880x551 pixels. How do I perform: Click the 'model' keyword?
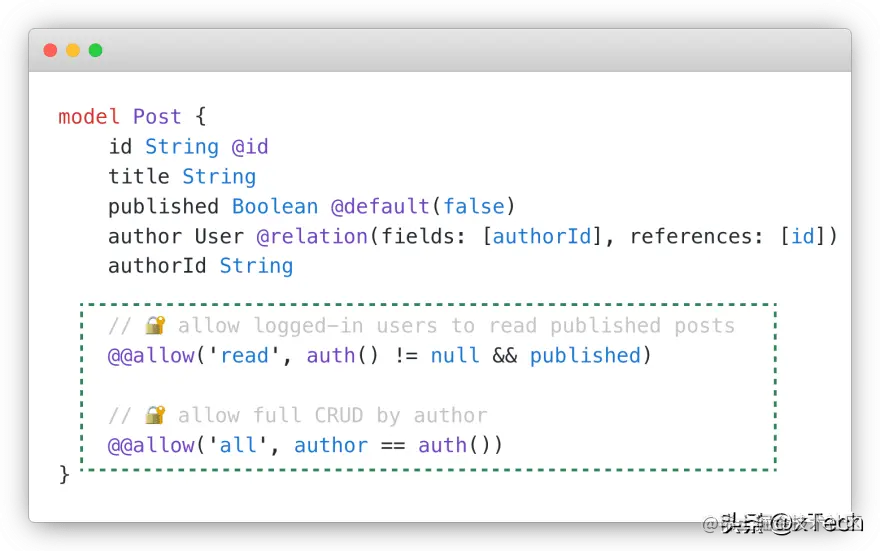(x=89, y=117)
